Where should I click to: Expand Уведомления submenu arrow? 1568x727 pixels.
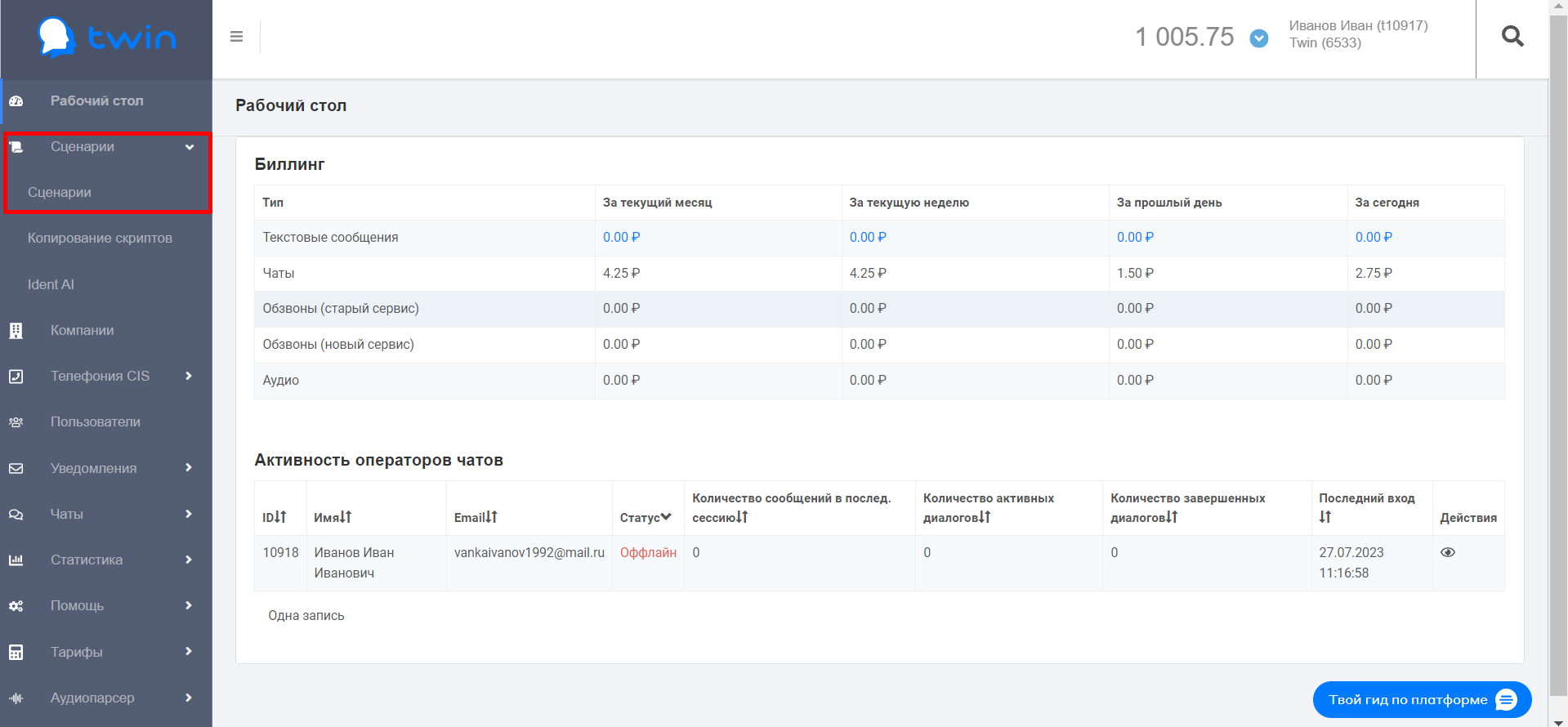tap(189, 468)
